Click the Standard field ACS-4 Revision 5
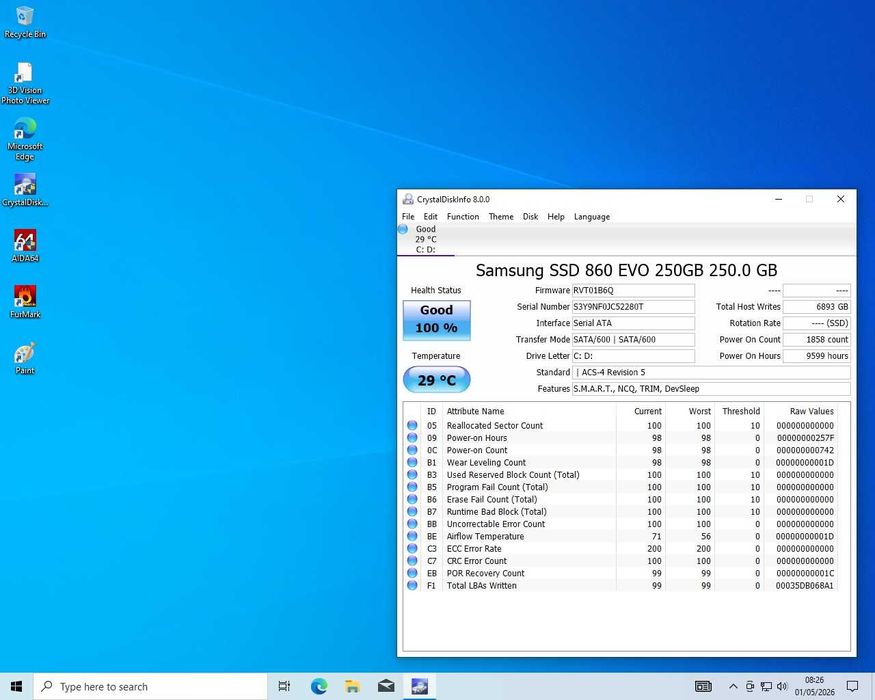The image size is (875, 700). pyautogui.click(x=711, y=372)
